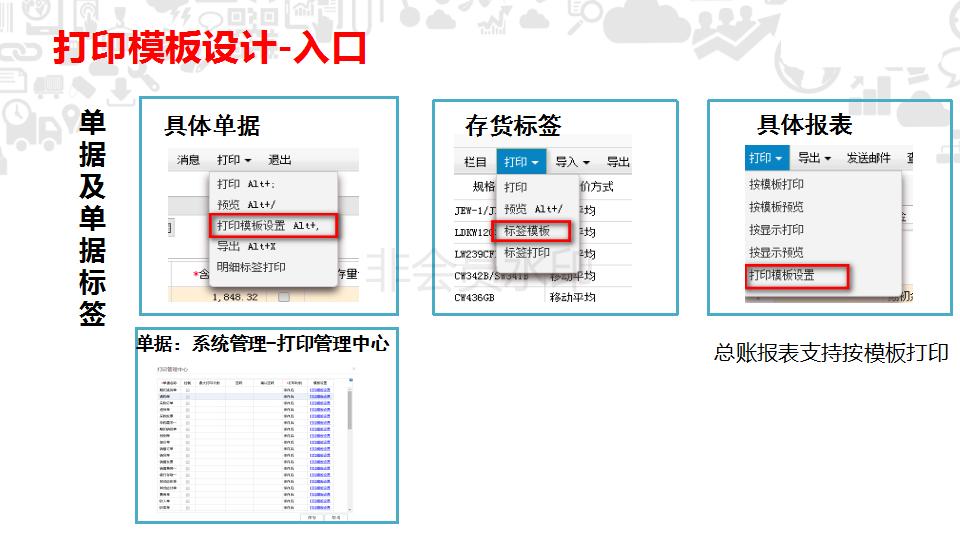Select 打印模板设置 Alt+, menu entry
The height and width of the screenshot is (540, 960).
[272, 225]
